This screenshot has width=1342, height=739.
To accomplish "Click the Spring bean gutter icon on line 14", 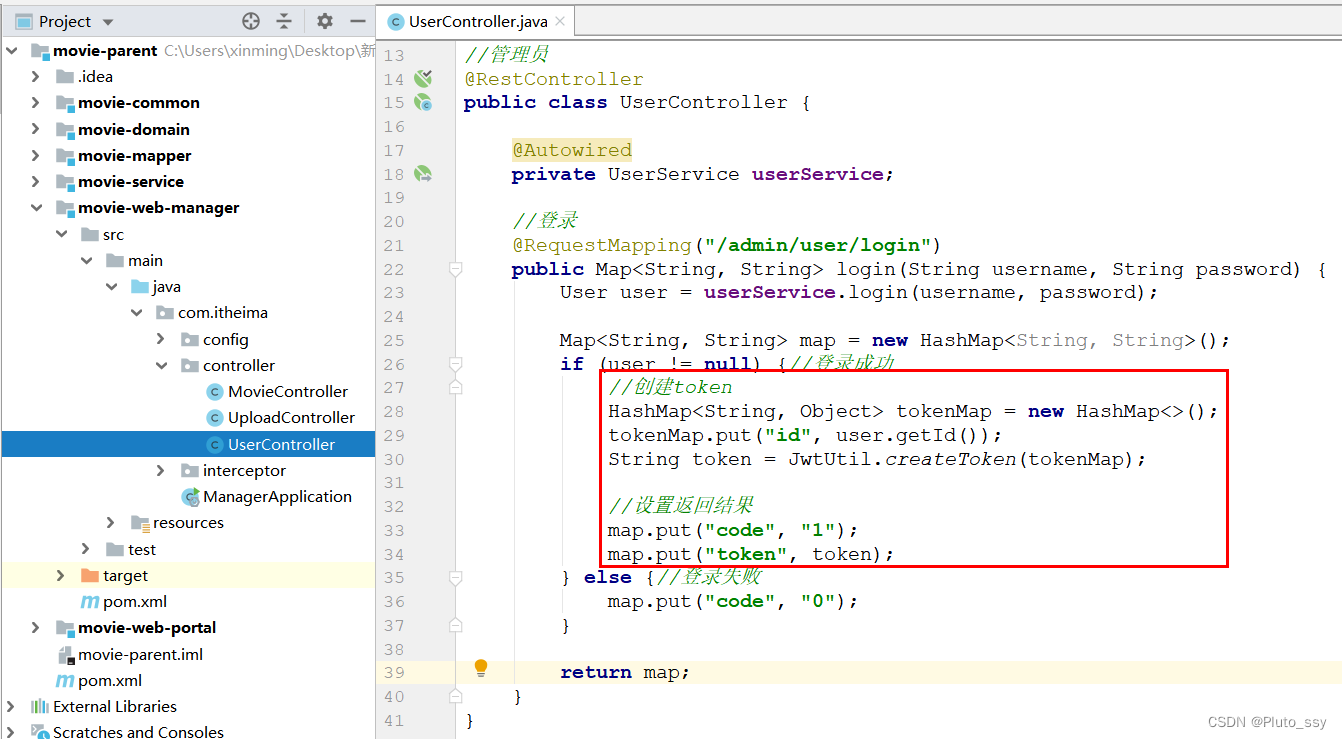I will 423,78.
